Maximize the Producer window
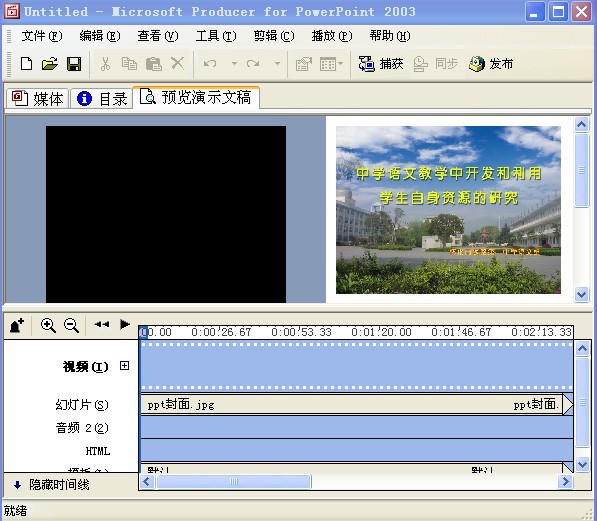 coord(558,12)
